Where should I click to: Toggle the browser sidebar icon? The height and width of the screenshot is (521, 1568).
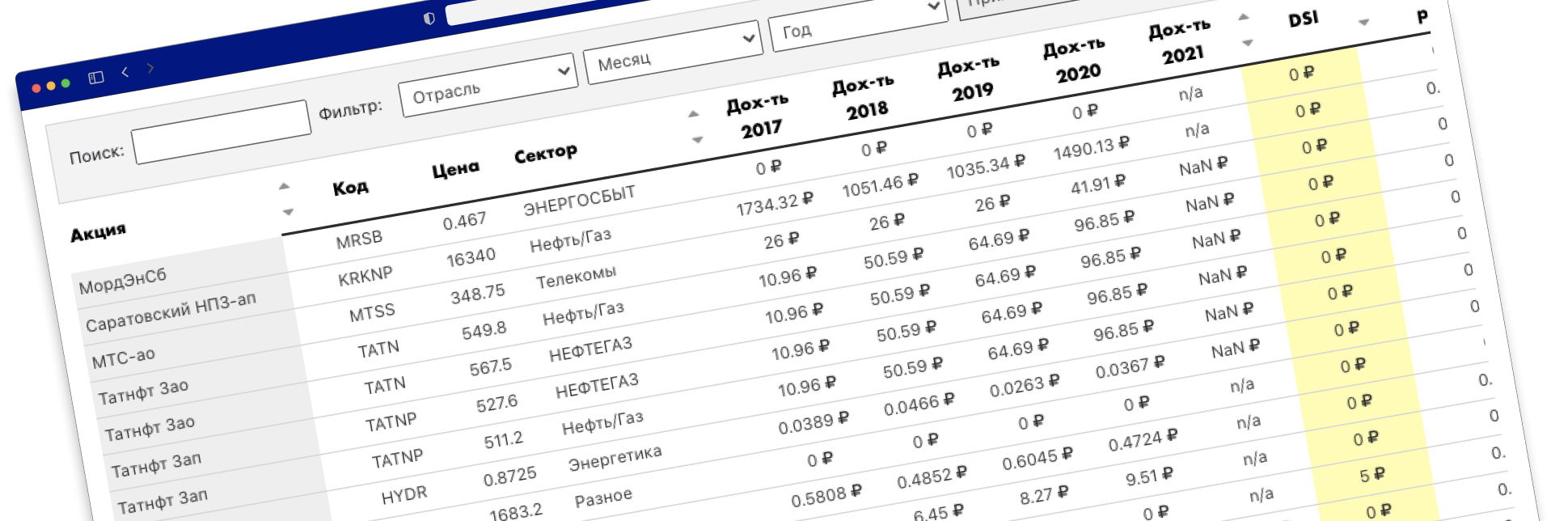tap(96, 78)
